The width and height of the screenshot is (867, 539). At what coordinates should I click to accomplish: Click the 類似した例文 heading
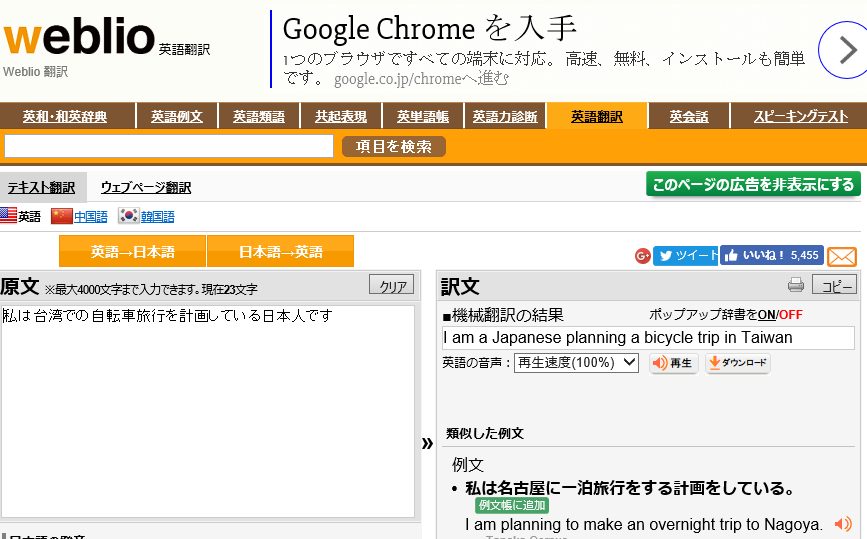point(485,433)
